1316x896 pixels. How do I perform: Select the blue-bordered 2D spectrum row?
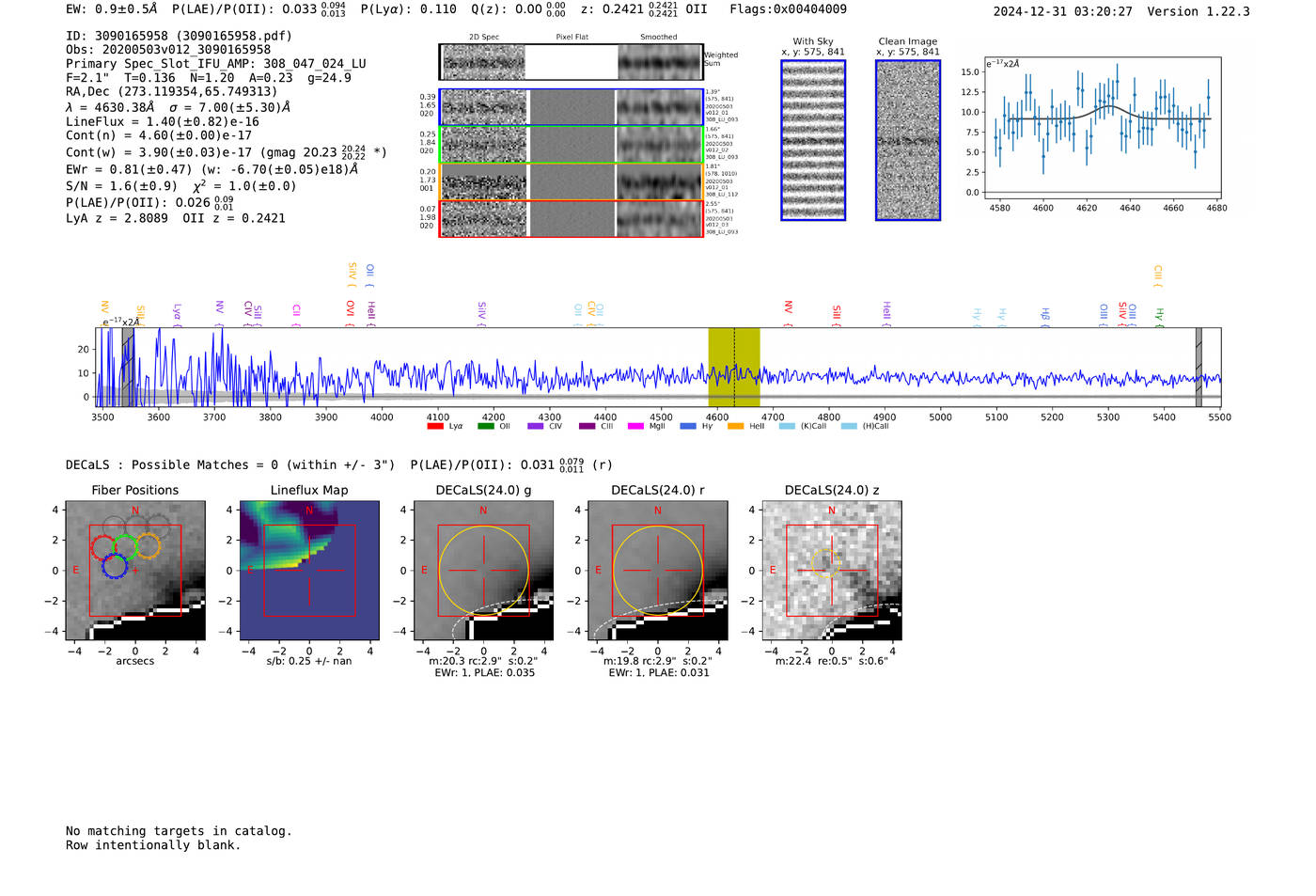point(572,107)
